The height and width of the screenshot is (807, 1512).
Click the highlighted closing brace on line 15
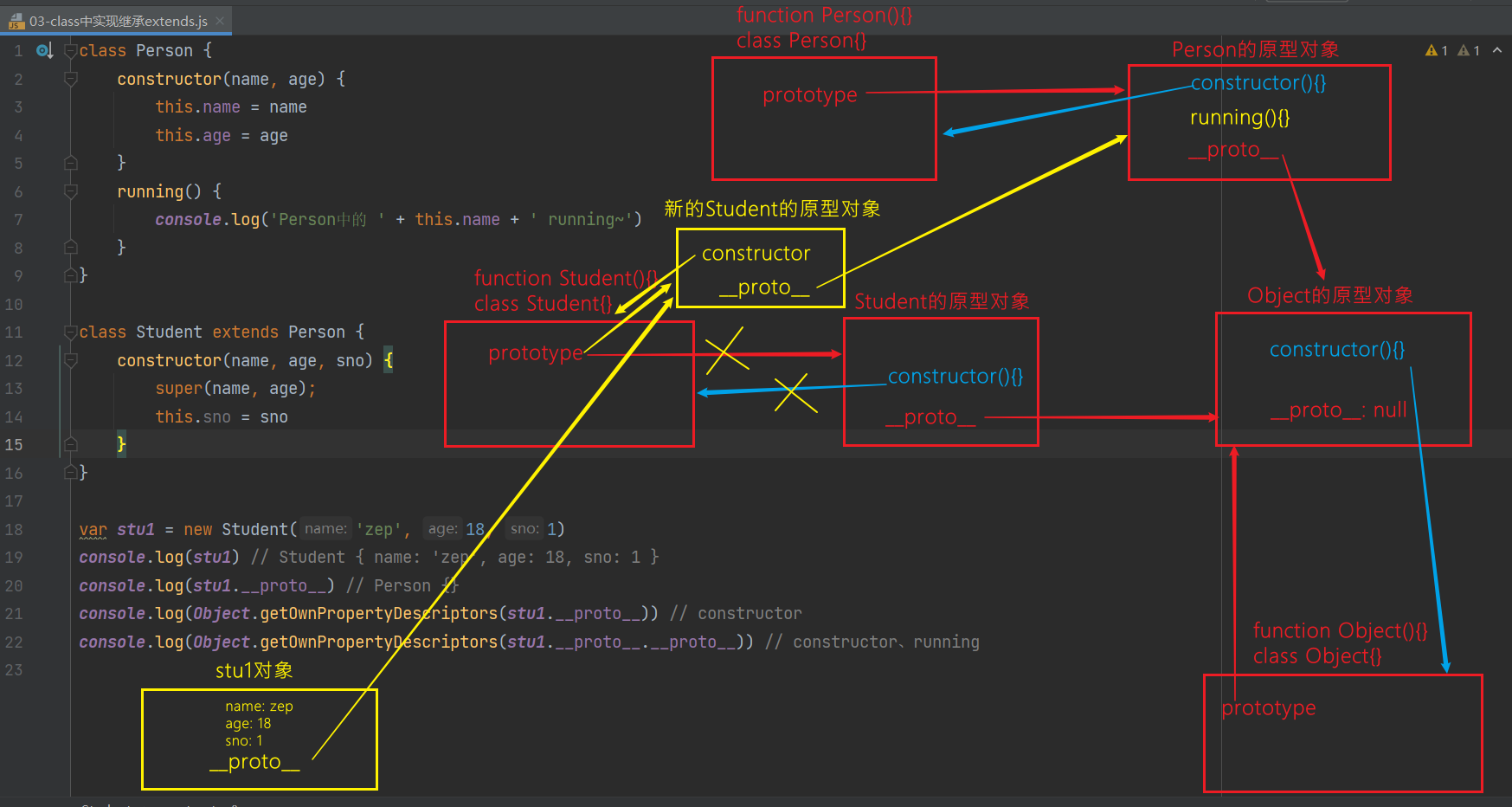click(121, 444)
